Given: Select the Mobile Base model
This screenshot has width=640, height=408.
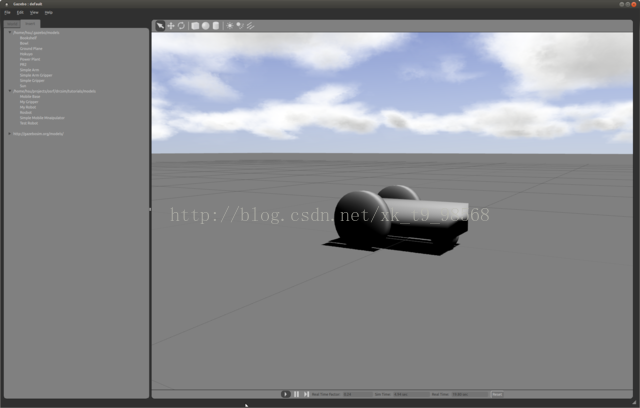Looking at the screenshot, I should click(x=30, y=97).
